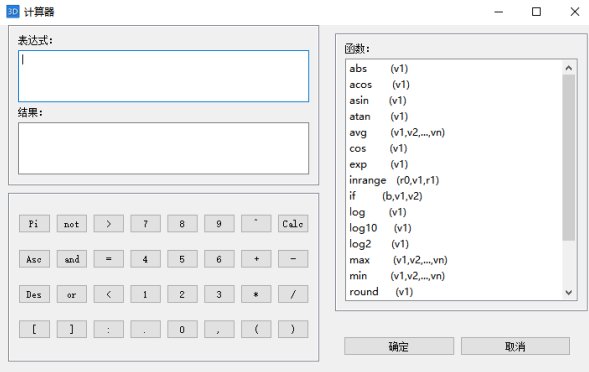Click the Pi constant button
This screenshot has width=589, height=372.
click(x=34, y=224)
